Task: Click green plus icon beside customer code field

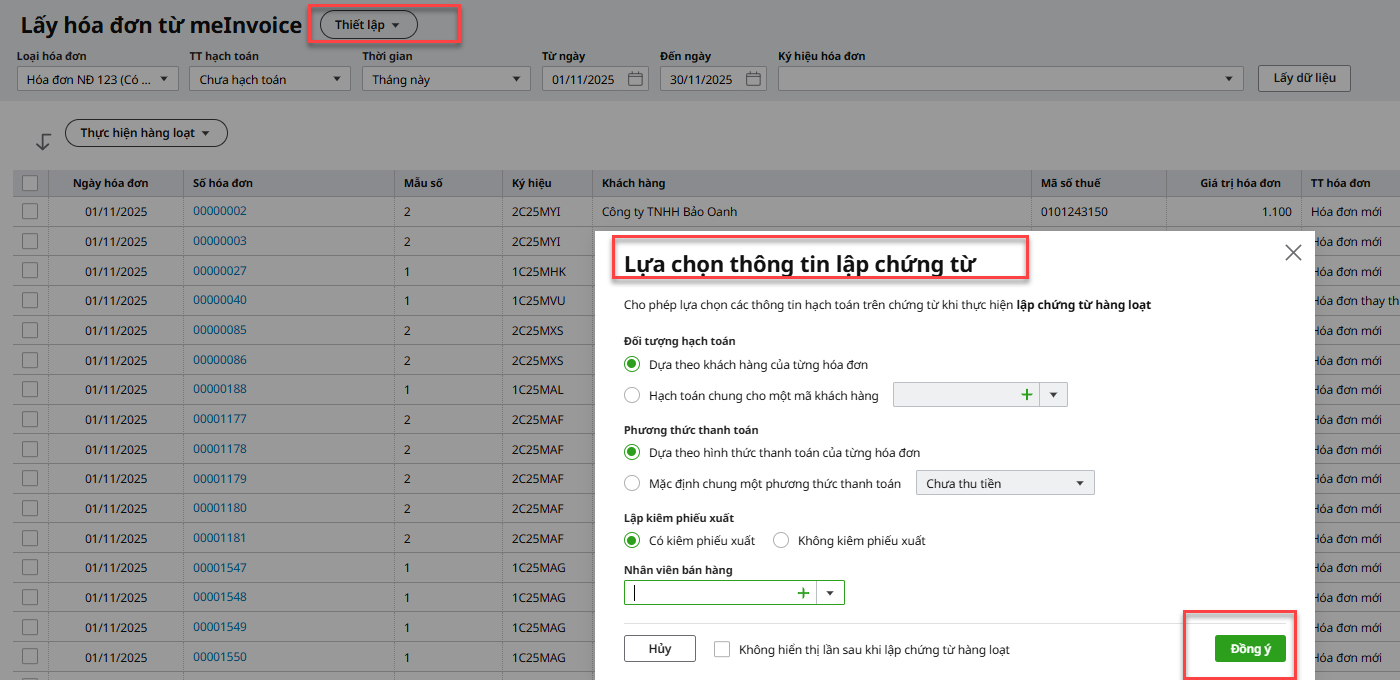Action: [x=1026, y=395]
